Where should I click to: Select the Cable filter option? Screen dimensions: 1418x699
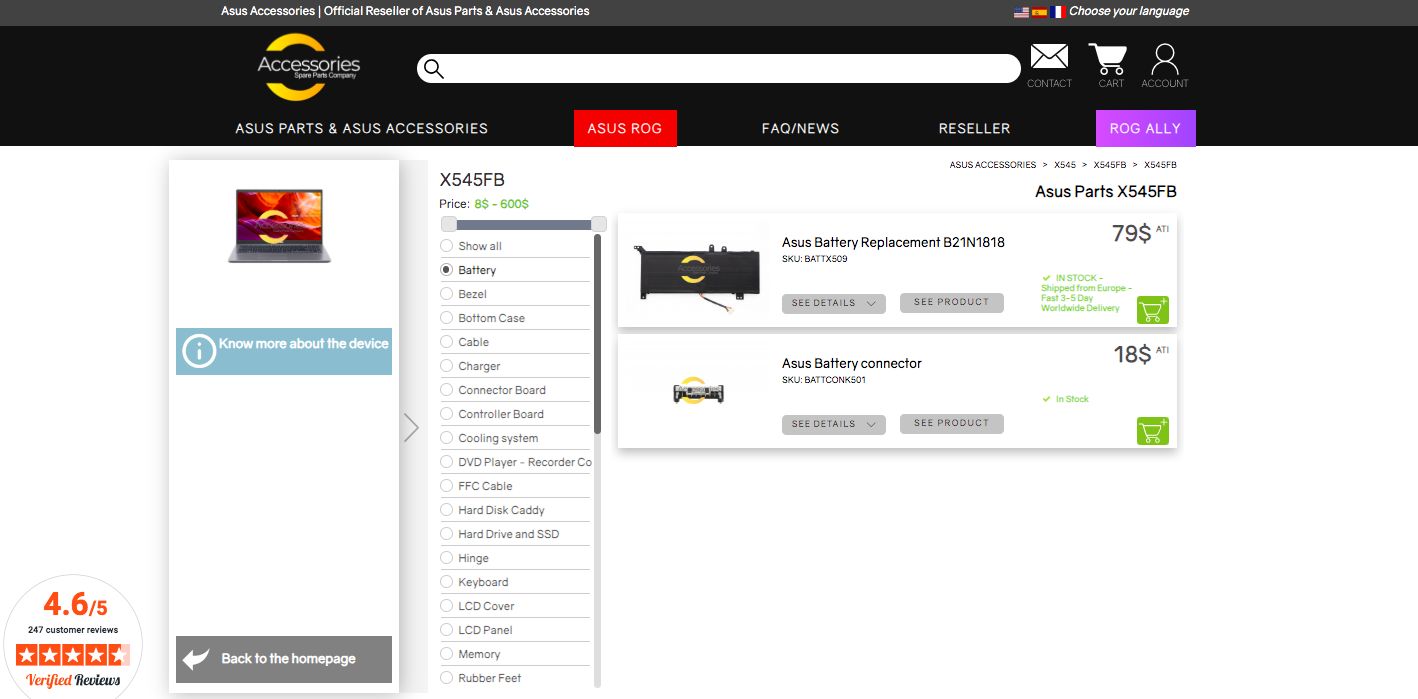click(447, 342)
